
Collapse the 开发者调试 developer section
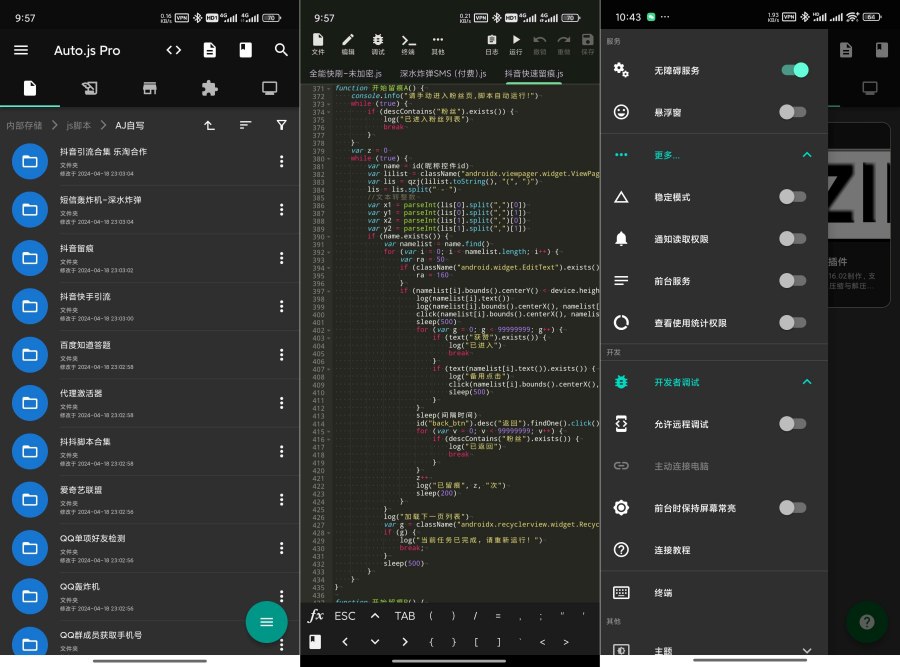tap(808, 382)
